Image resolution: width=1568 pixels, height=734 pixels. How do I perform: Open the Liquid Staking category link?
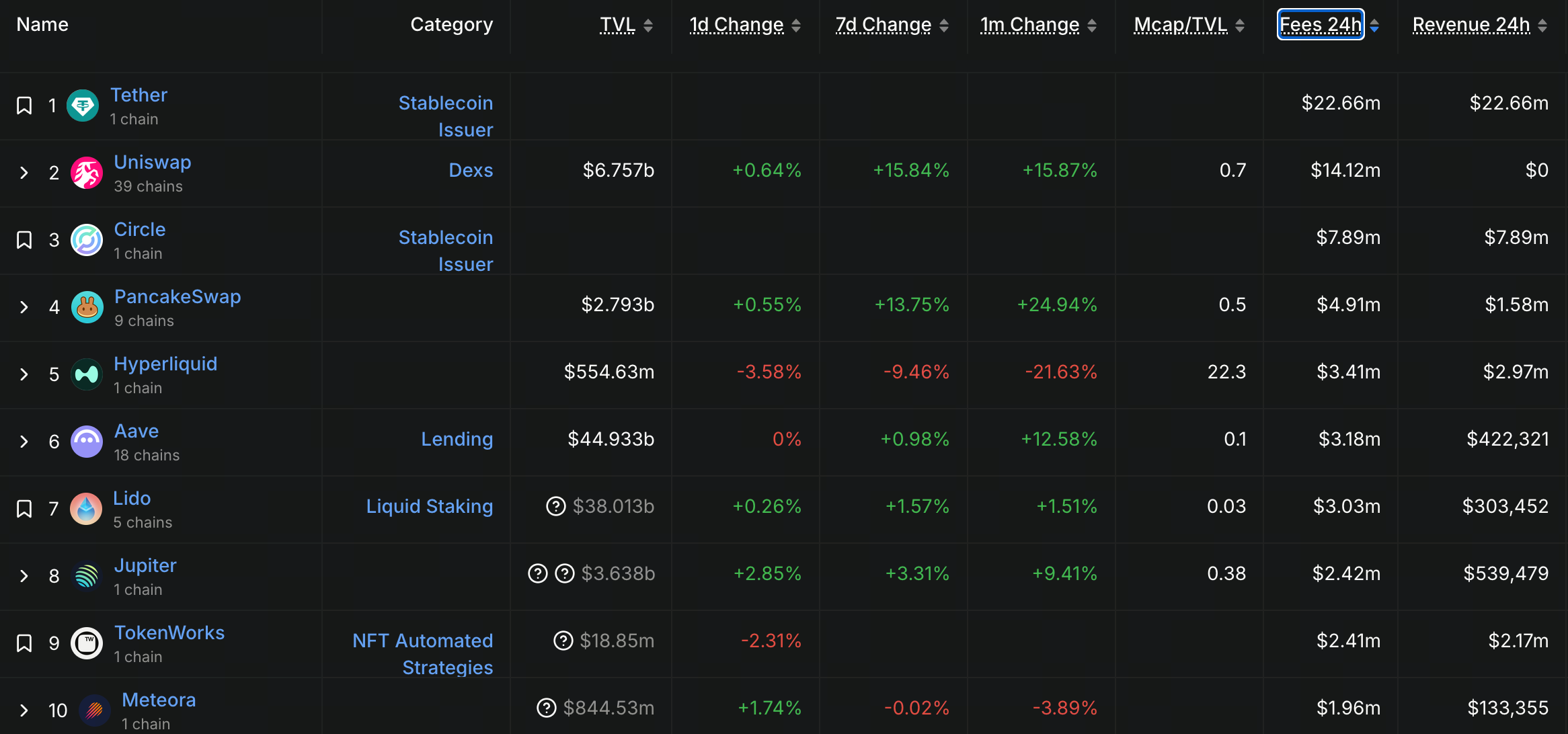point(429,506)
